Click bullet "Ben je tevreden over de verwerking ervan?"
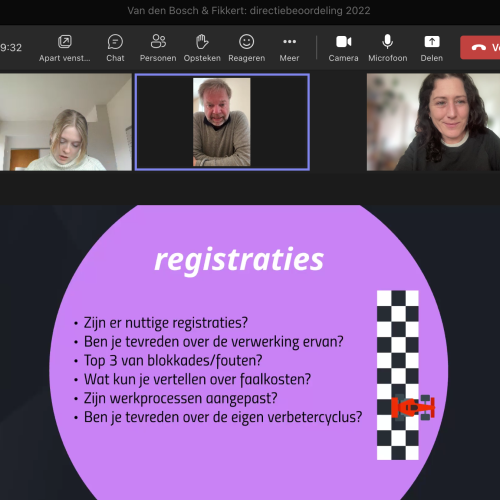Viewport: 500px width, 500px height. (x=214, y=342)
